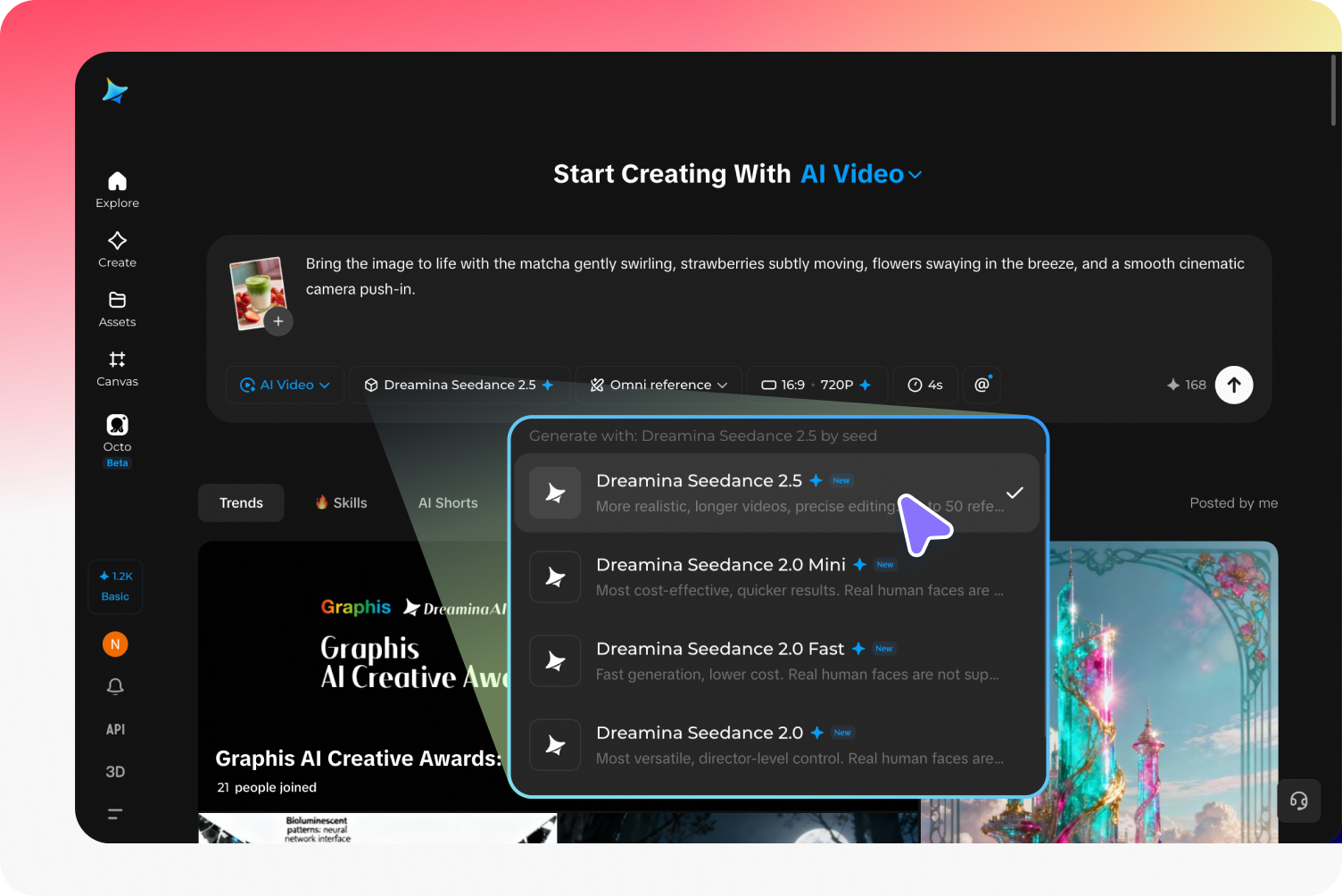
Task: Click the Dreamina logo icon
Action: [115, 90]
